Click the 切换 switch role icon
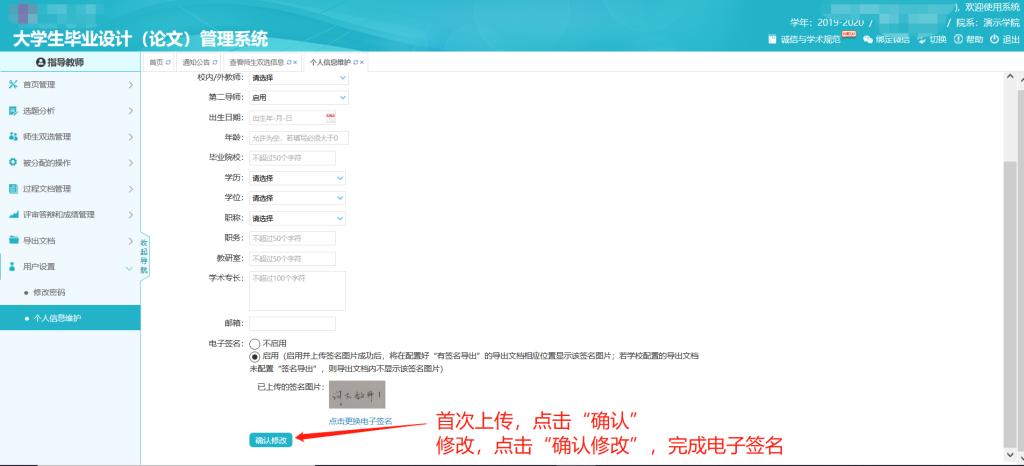The height and width of the screenshot is (466, 1024). point(920,39)
